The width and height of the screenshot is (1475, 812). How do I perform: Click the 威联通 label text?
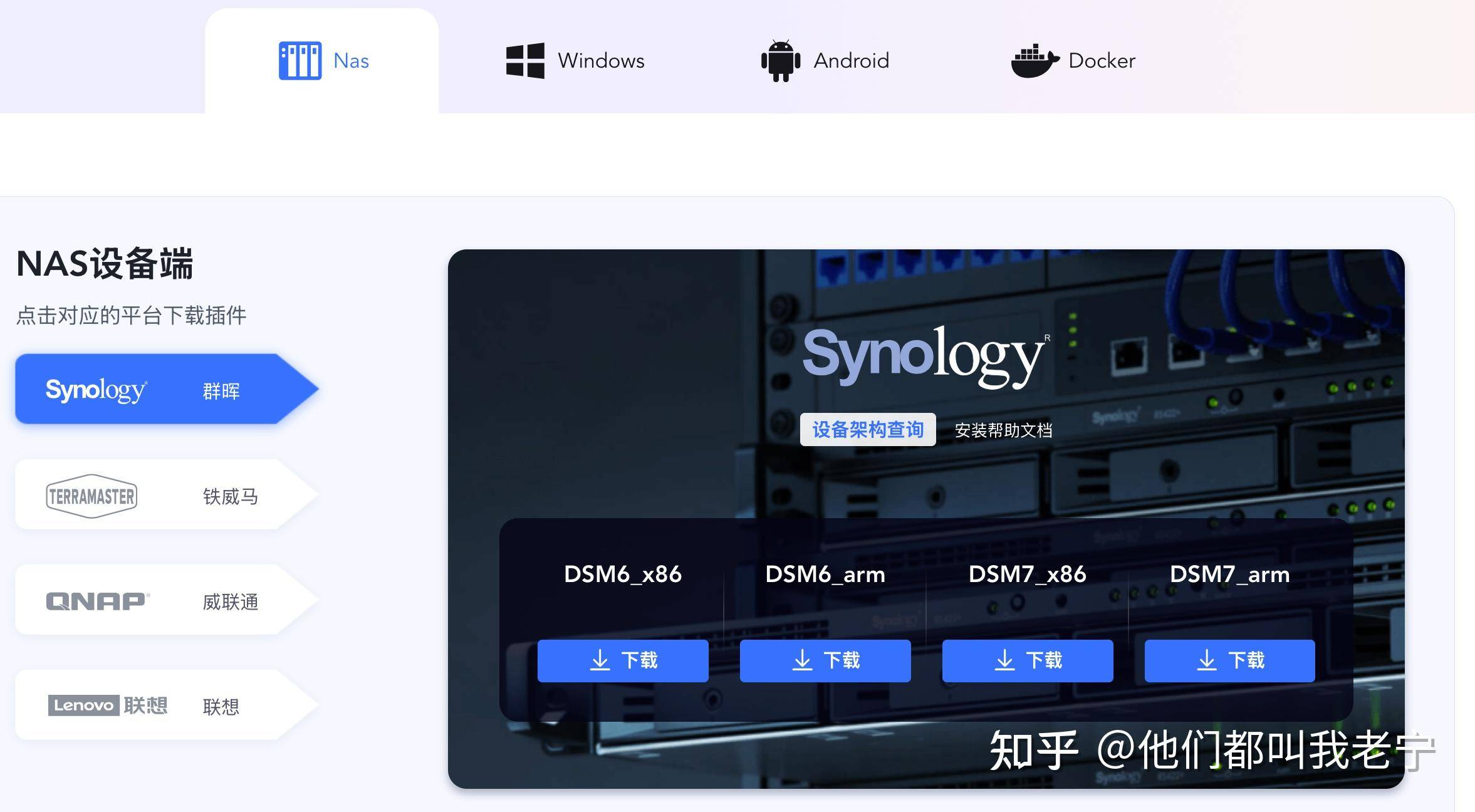pyautogui.click(x=231, y=602)
